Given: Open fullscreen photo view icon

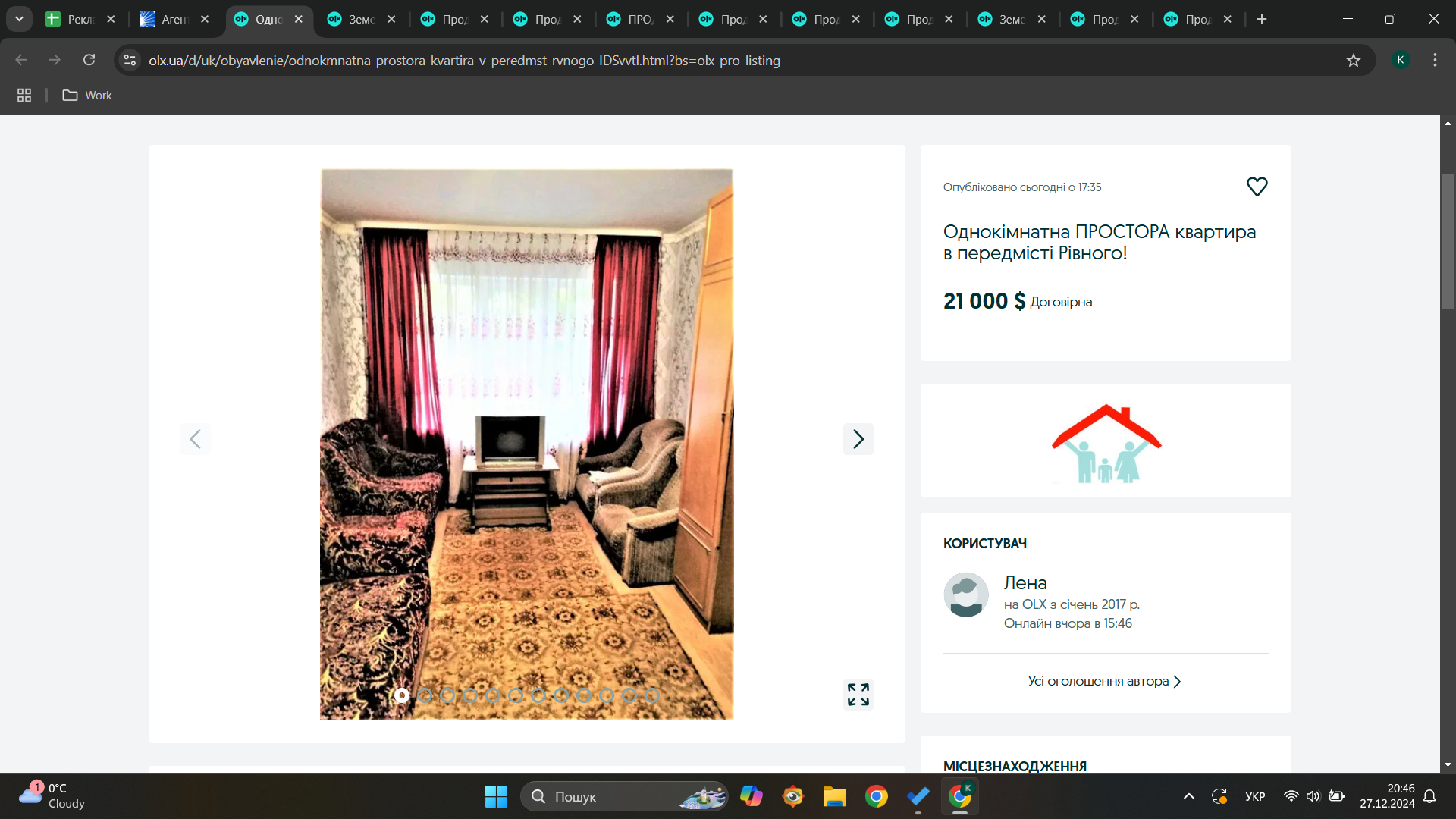Looking at the screenshot, I should pos(858,694).
